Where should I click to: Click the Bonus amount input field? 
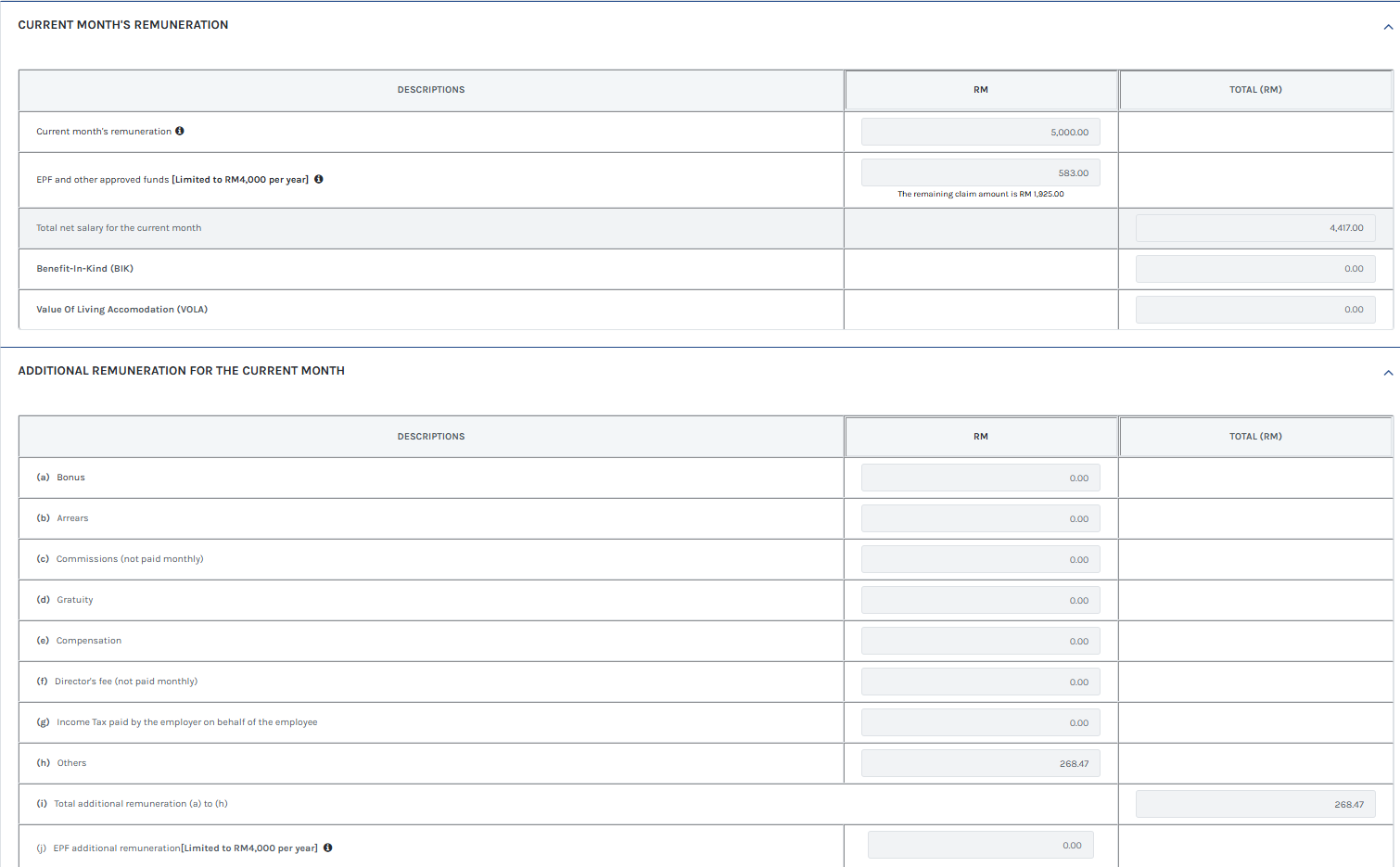click(x=980, y=477)
